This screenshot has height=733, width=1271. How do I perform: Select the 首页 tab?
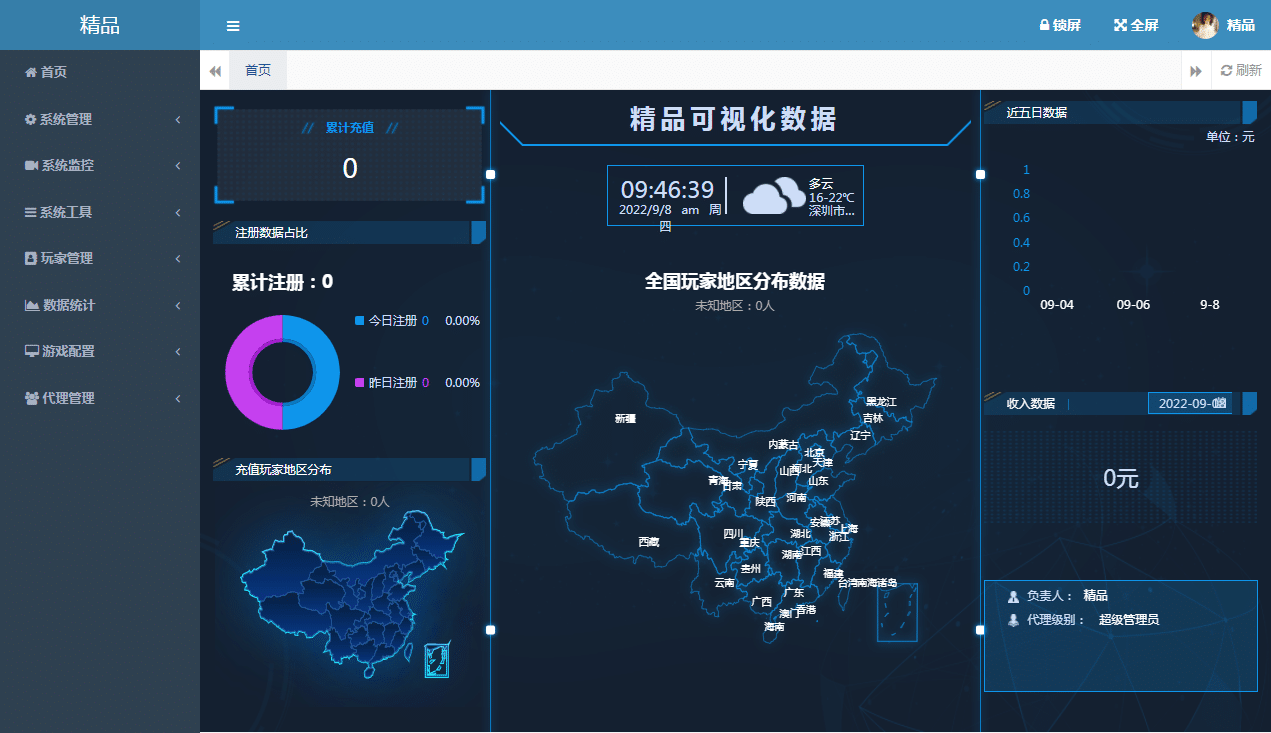(258, 70)
